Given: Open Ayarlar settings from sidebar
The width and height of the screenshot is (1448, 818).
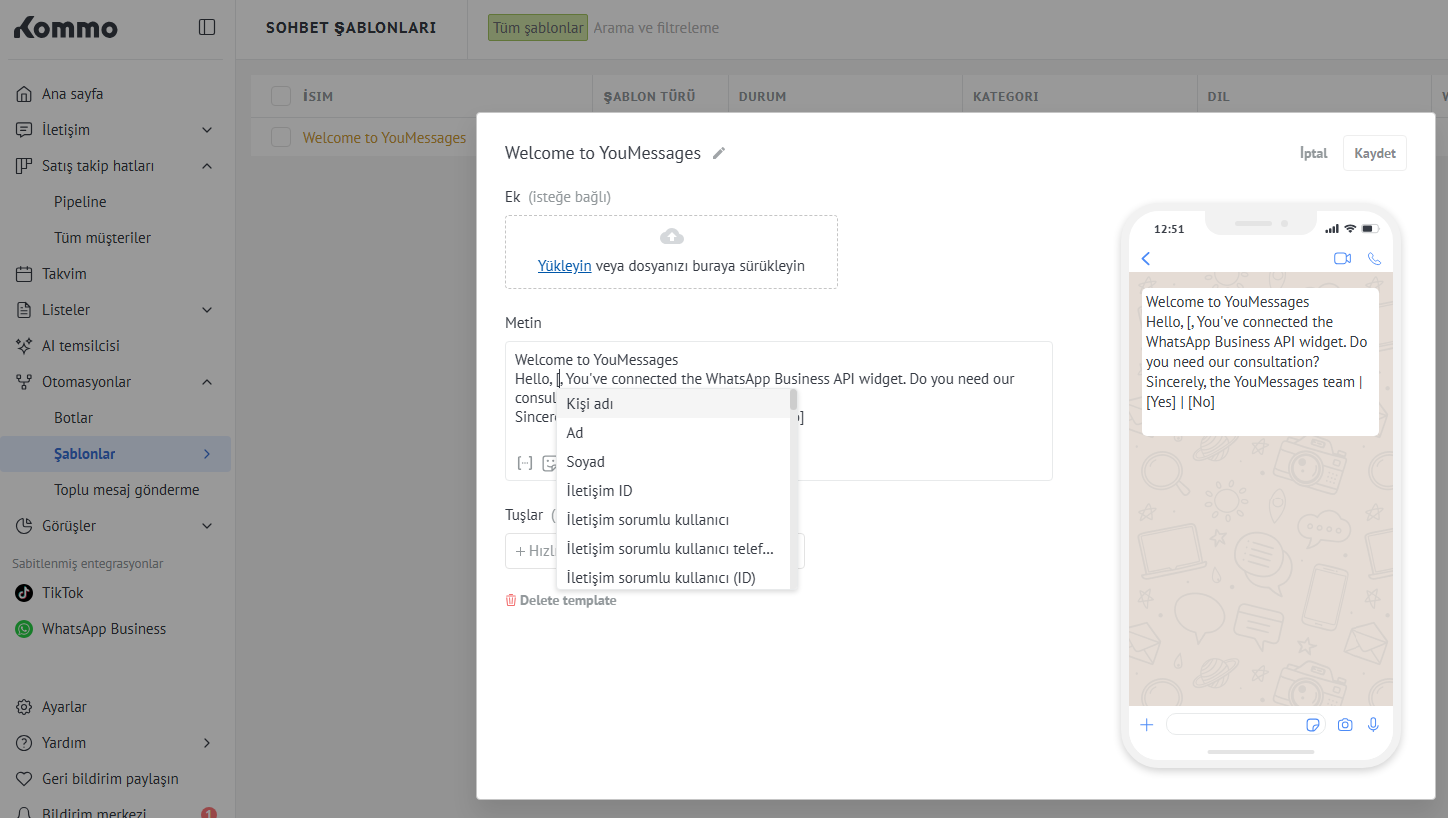Looking at the screenshot, I should coord(64,707).
